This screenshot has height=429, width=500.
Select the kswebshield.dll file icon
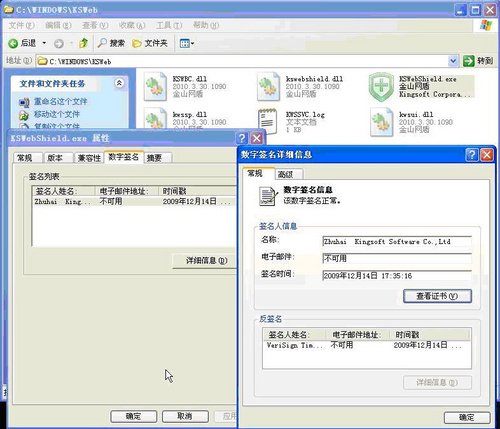[x=268, y=87]
